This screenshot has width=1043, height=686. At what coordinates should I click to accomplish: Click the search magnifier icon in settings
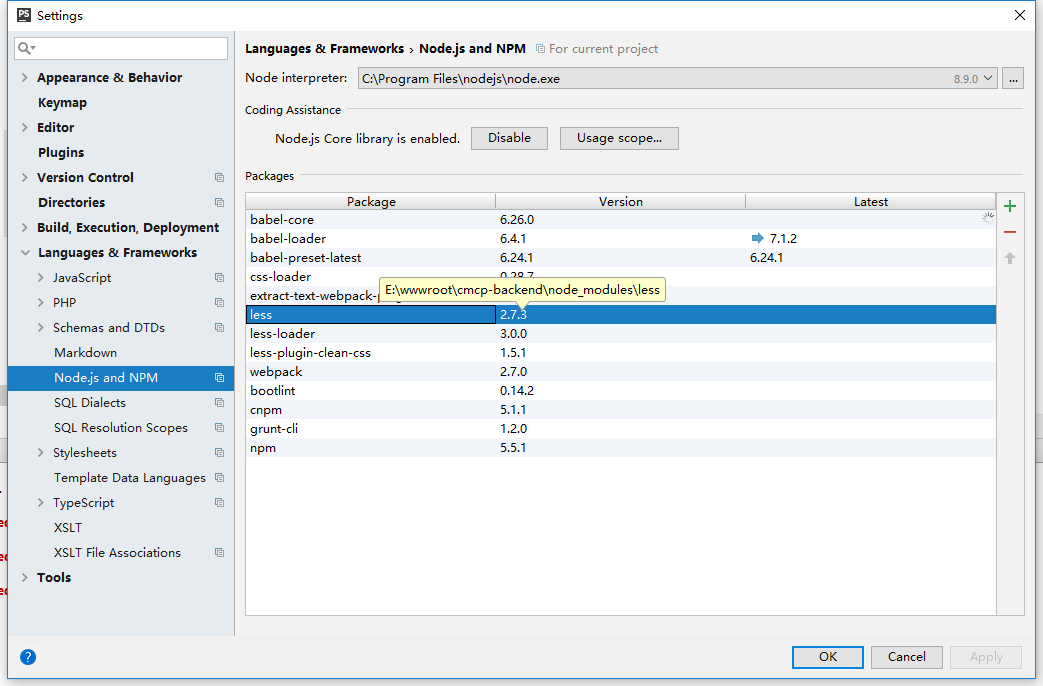(x=26, y=48)
